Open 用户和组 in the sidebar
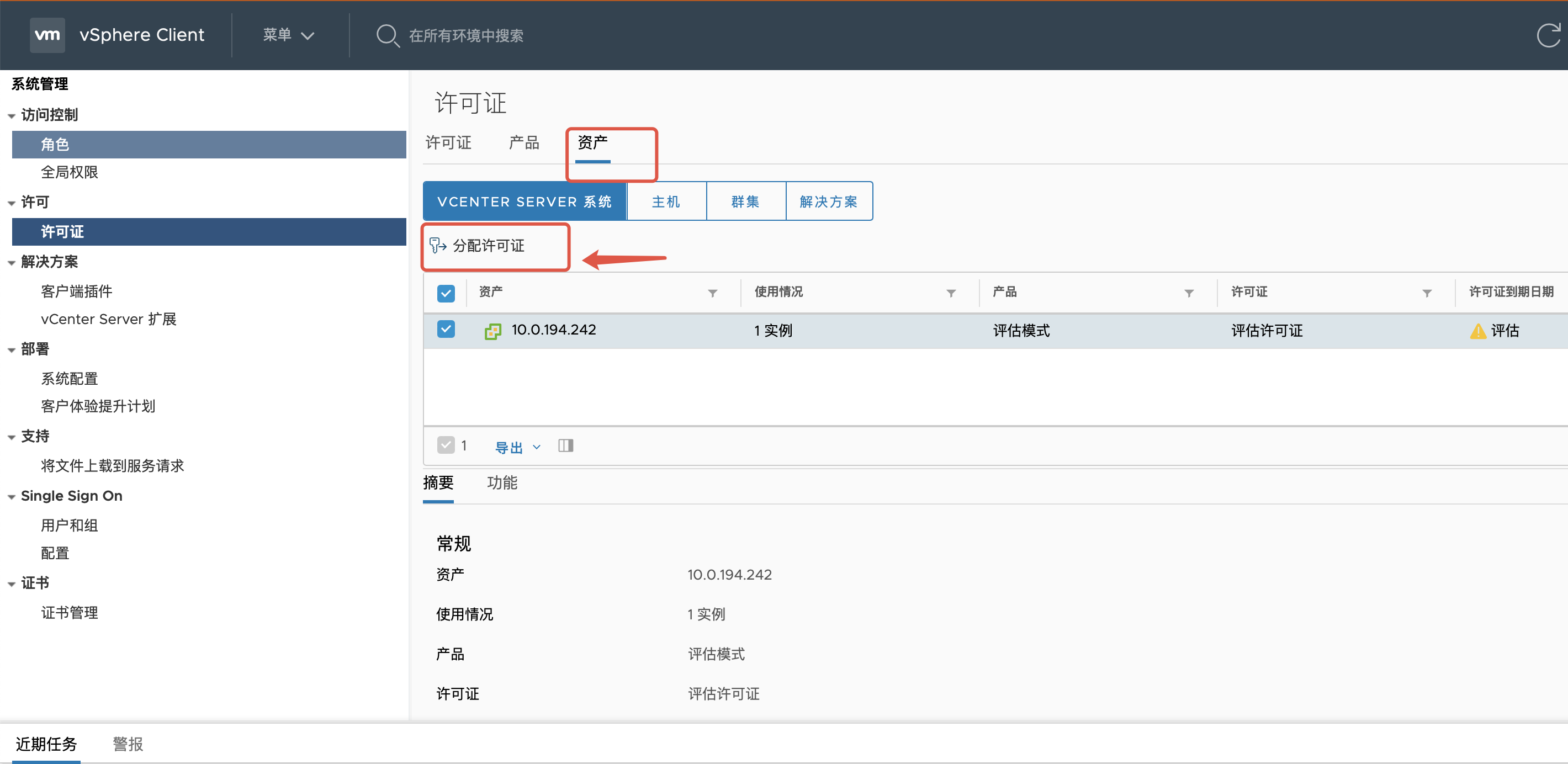The image size is (1568, 764). pyautogui.click(x=70, y=526)
